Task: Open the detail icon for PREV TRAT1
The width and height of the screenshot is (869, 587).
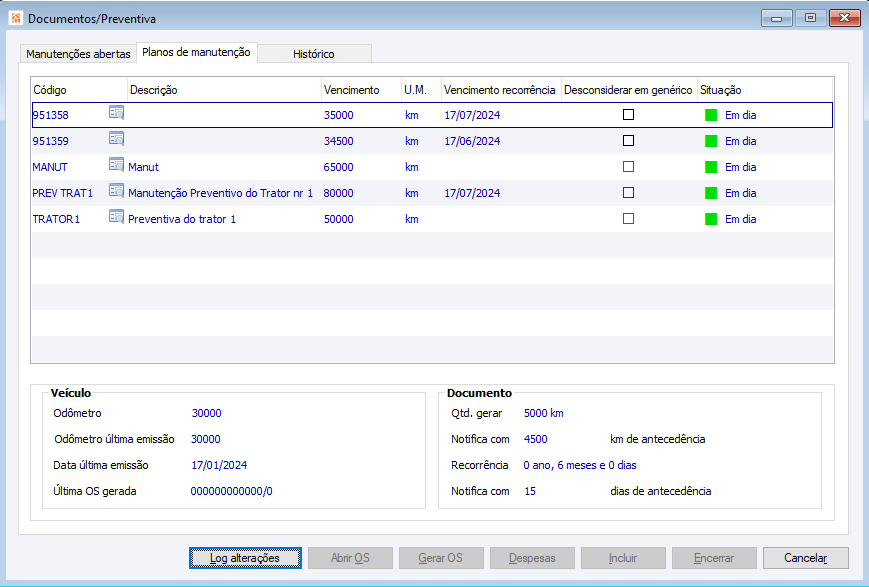Action: pyautogui.click(x=116, y=192)
